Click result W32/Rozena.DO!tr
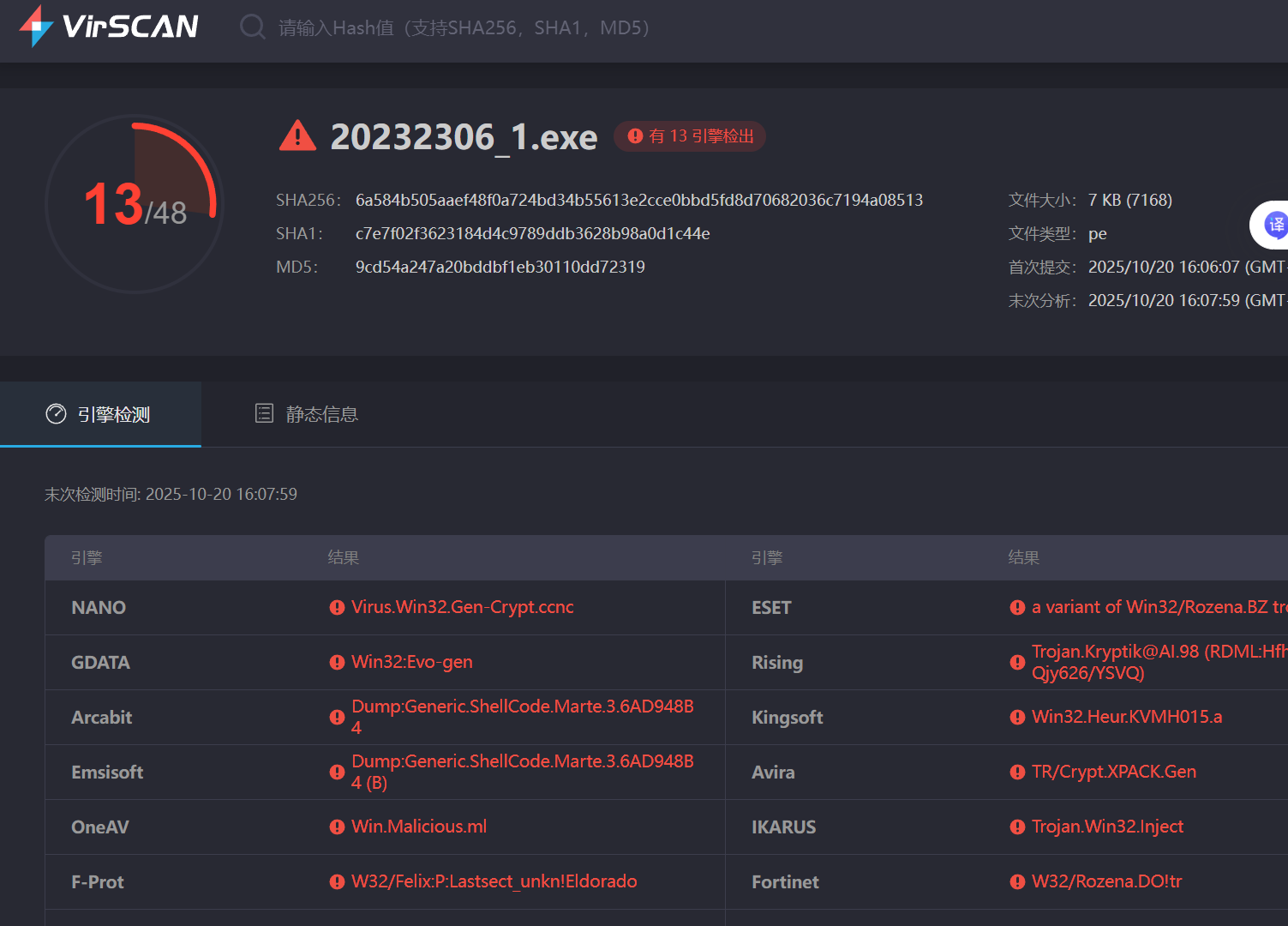Image resolution: width=1288 pixels, height=926 pixels. (x=1107, y=881)
